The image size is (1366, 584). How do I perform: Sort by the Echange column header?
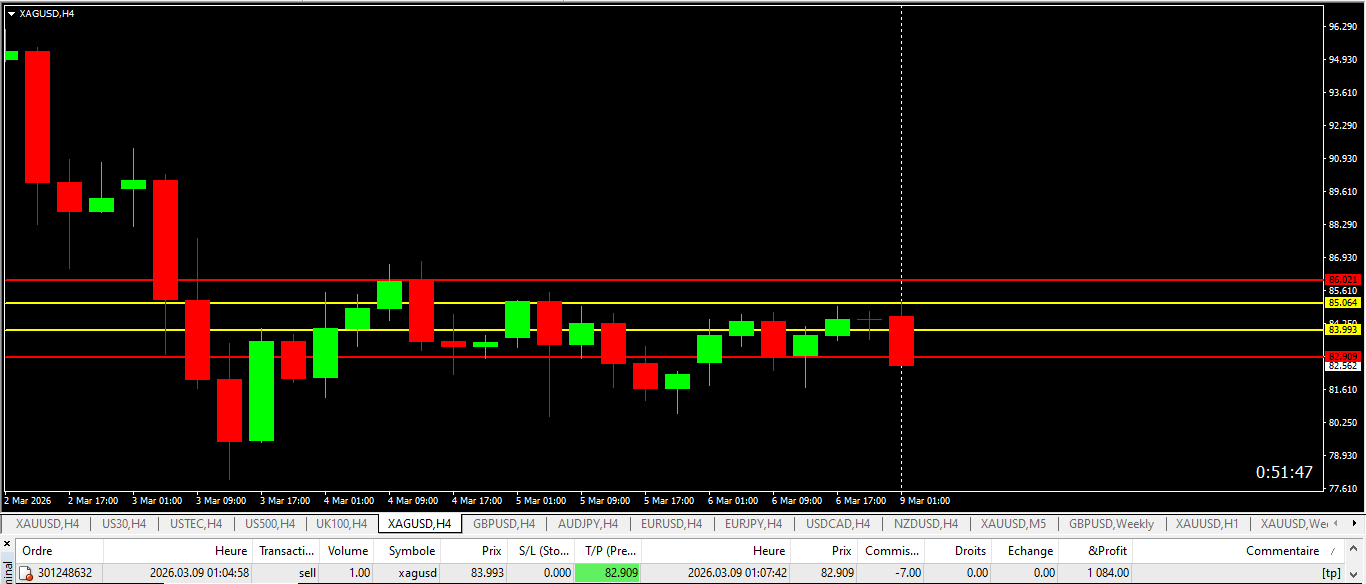[1026, 551]
